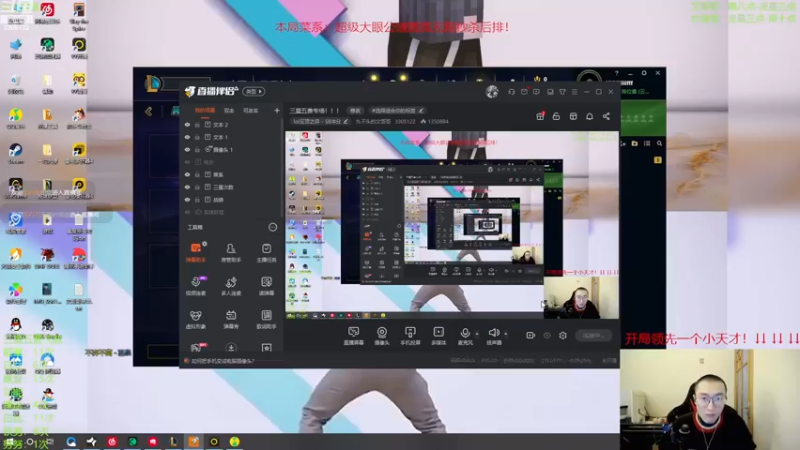
Task: Select the 三星次数 layer row
Action: tap(232, 187)
